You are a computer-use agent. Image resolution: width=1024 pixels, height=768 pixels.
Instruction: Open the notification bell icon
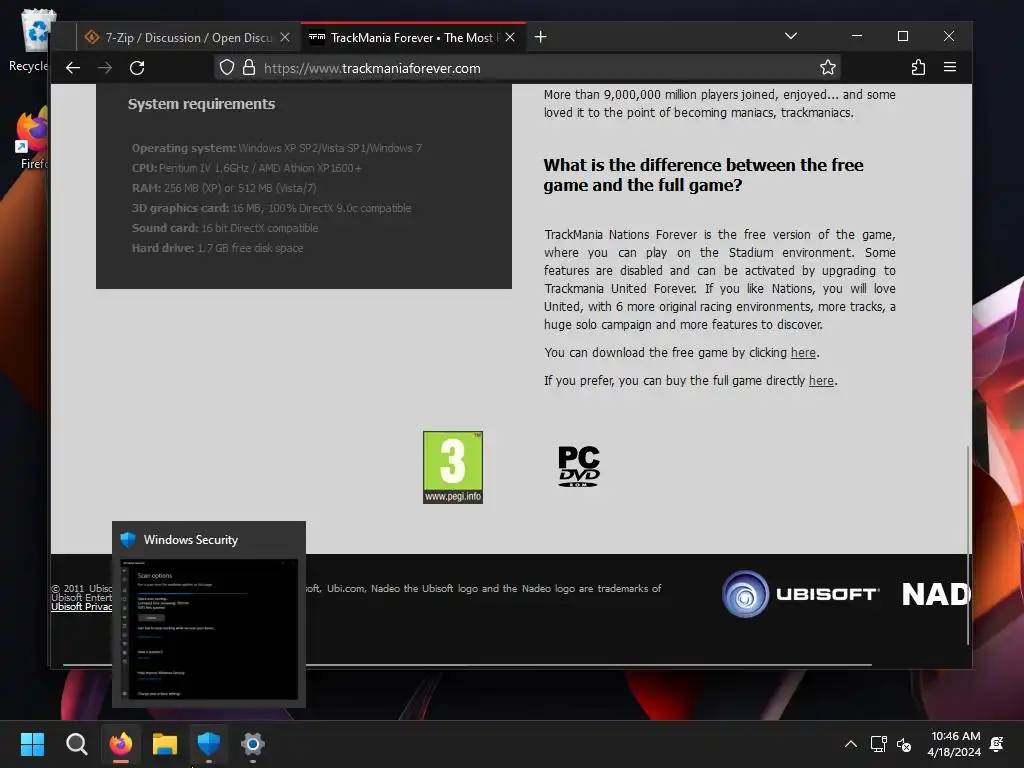click(x=997, y=744)
